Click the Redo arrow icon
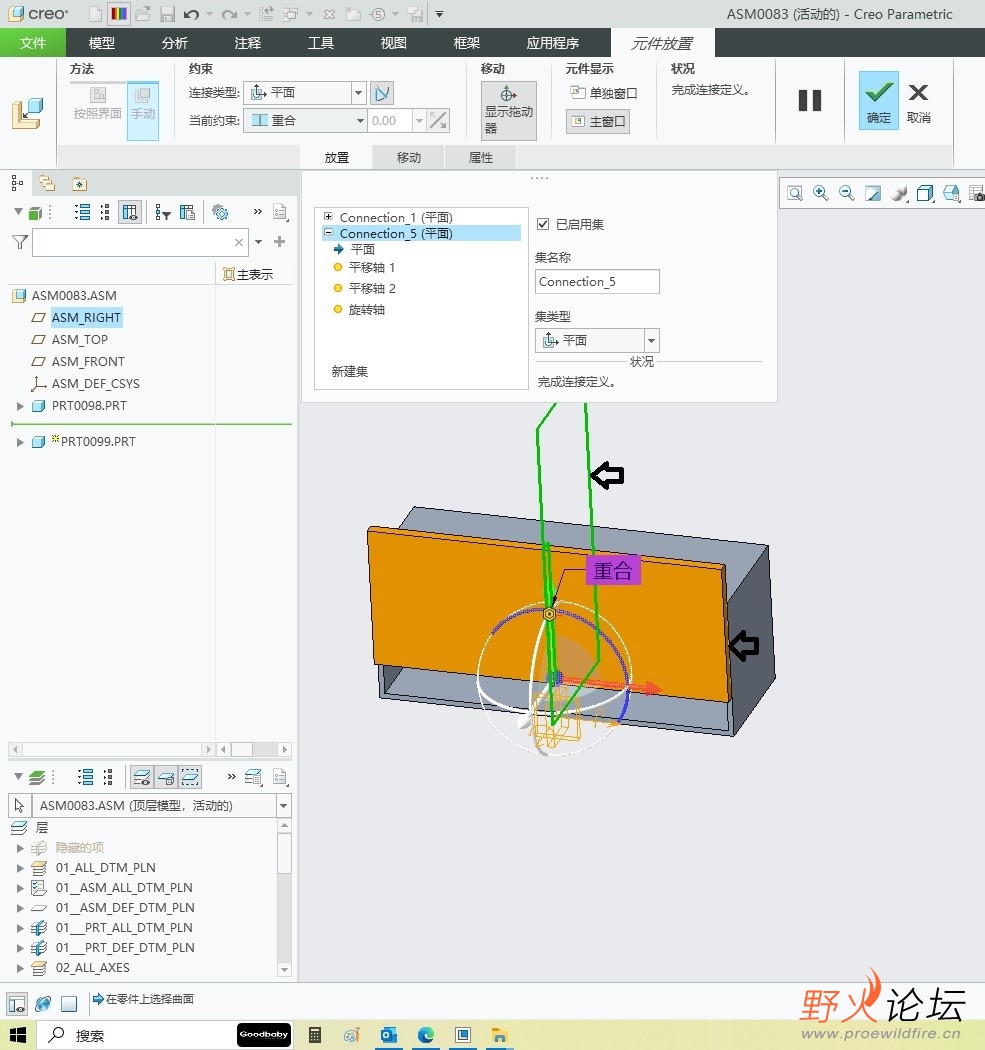Screen dimensions: 985x1050 coord(229,13)
